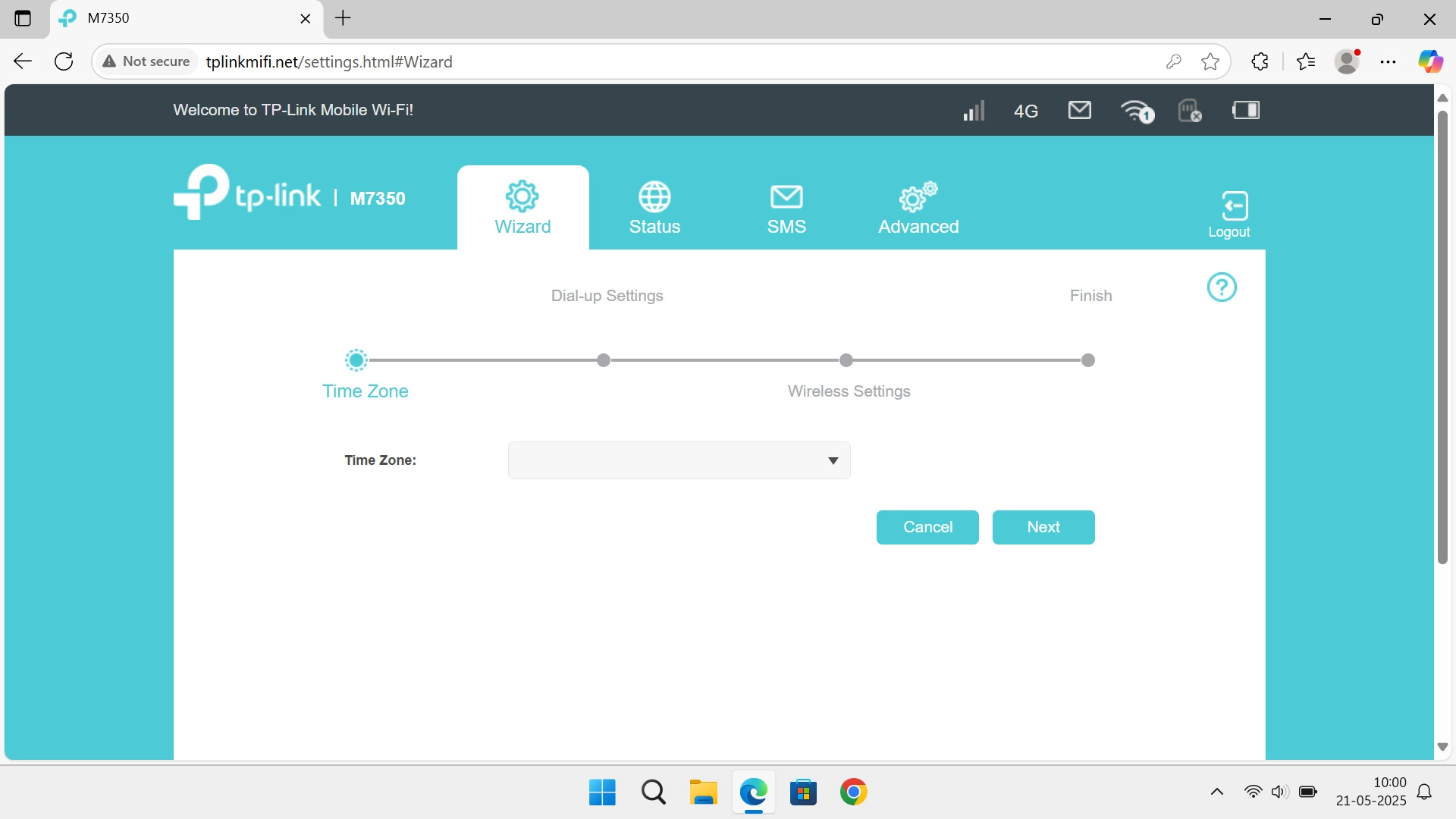Open the Status tab
The width and height of the screenshot is (1456, 819).
point(654,207)
